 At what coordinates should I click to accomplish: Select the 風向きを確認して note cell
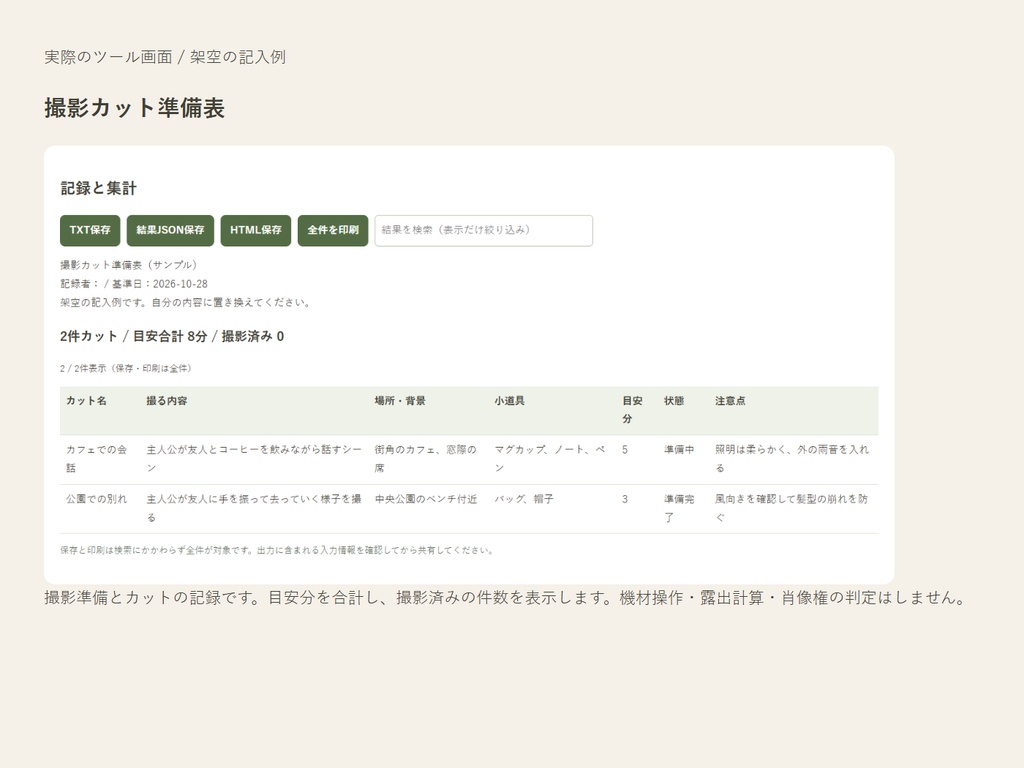point(792,509)
